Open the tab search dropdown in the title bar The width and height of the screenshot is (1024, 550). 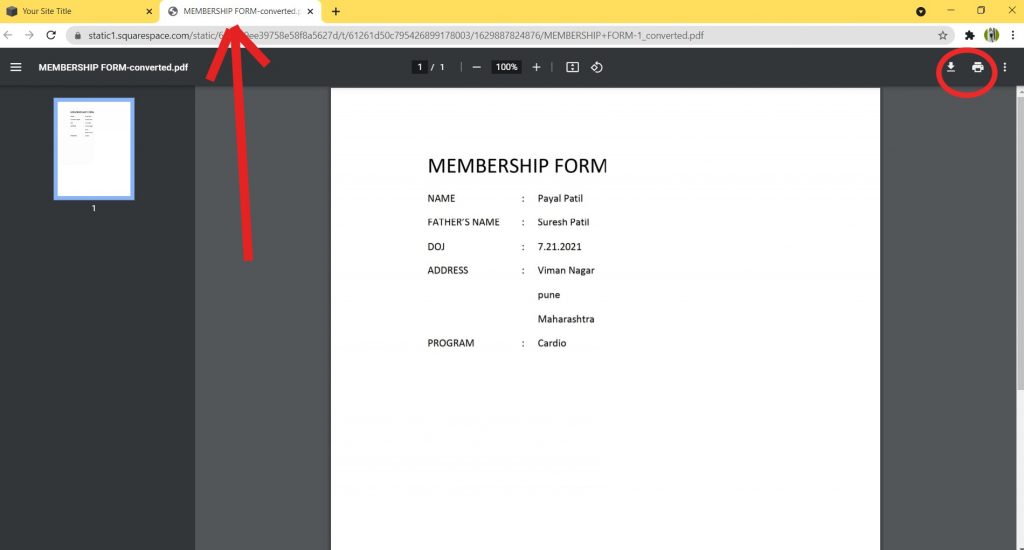[x=921, y=11]
